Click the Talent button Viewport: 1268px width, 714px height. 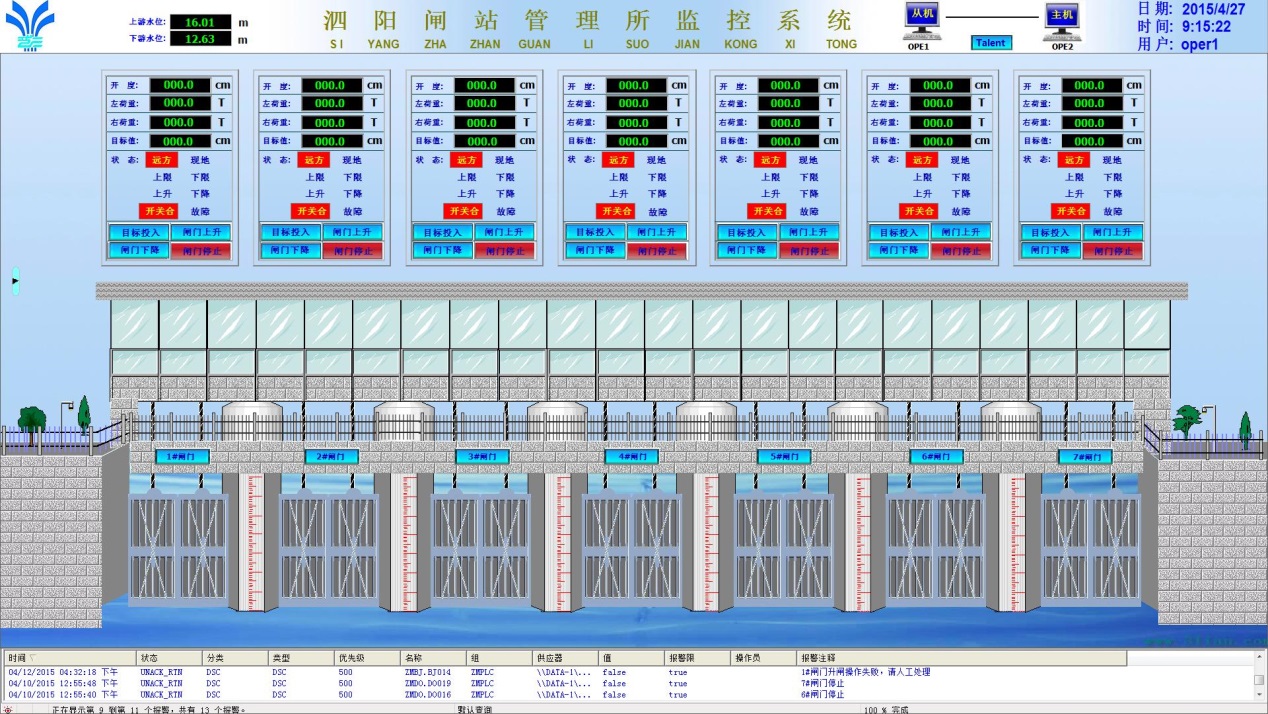[x=991, y=43]
